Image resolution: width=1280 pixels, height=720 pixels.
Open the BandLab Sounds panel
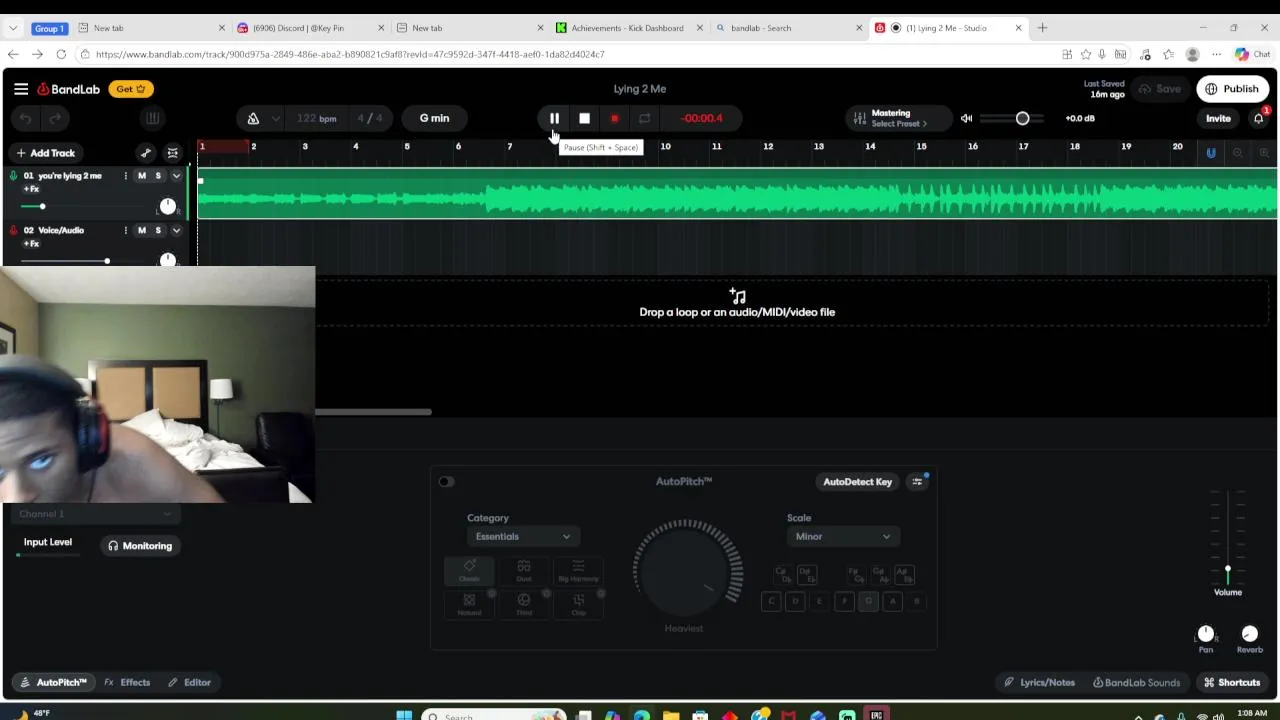click(x=1136, y=683)
